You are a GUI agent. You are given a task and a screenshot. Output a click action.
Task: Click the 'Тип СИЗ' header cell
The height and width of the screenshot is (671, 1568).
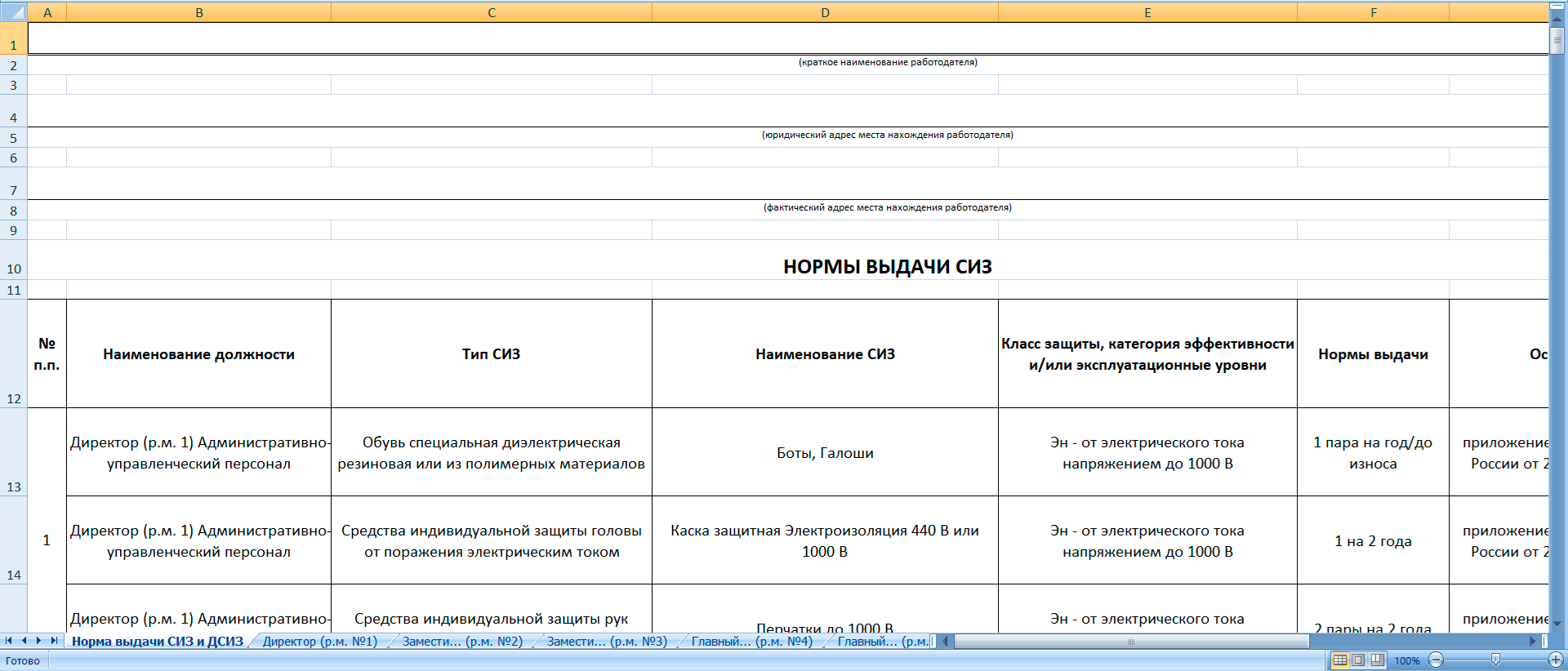(x=492, y=353)
